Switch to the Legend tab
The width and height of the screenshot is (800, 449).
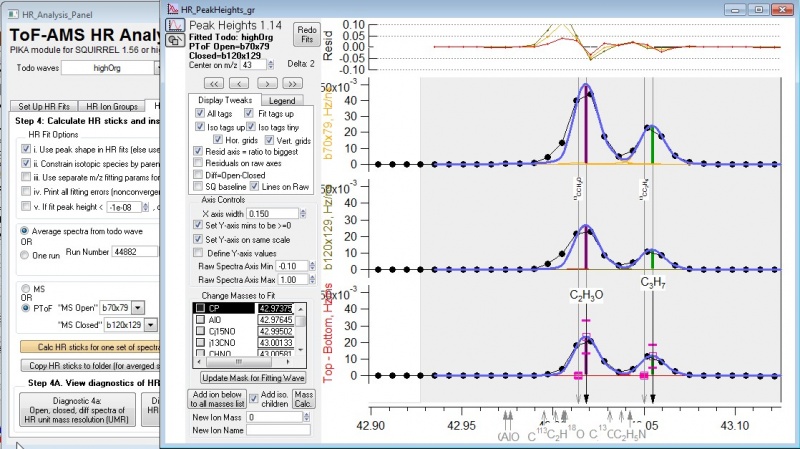pos(281,100)
